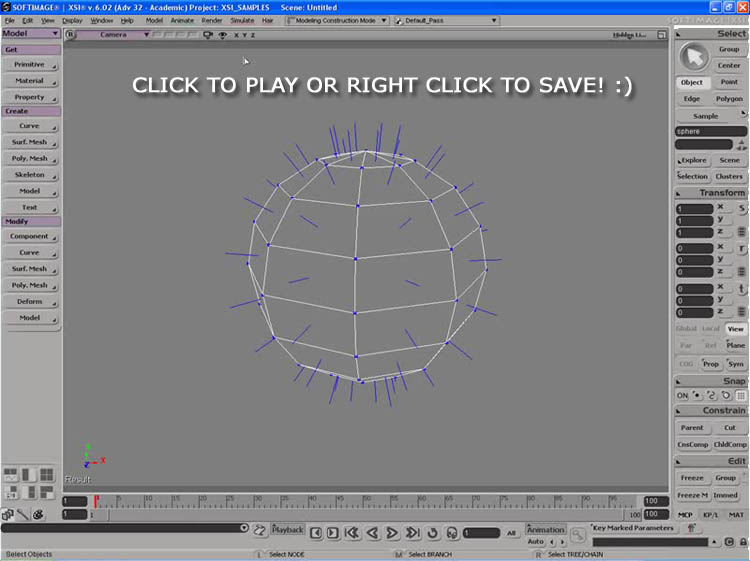
Task: Click the camera view eye icon
Action: 221,35
